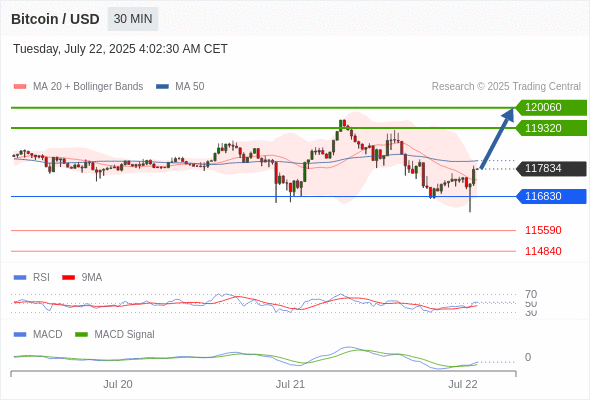Click the Jul 21 date axis label
Viewport: 590px width, 400px height.
pyautogui.click(x=290, y=384)
